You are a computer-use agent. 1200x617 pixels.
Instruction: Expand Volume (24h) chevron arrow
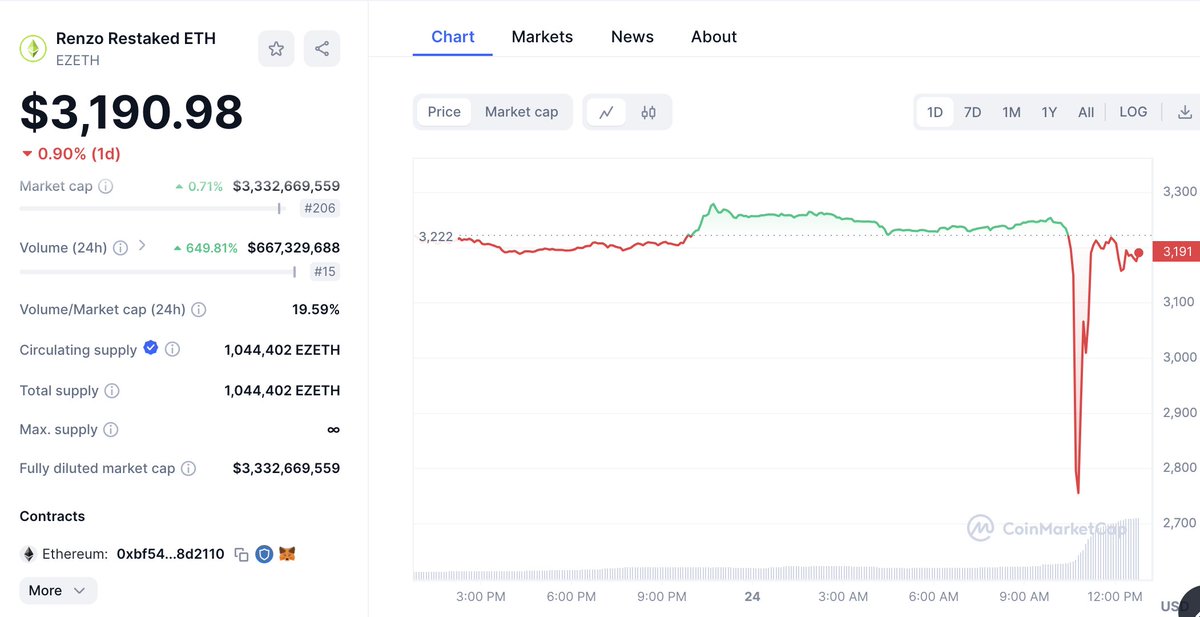(x=142, y=245)
